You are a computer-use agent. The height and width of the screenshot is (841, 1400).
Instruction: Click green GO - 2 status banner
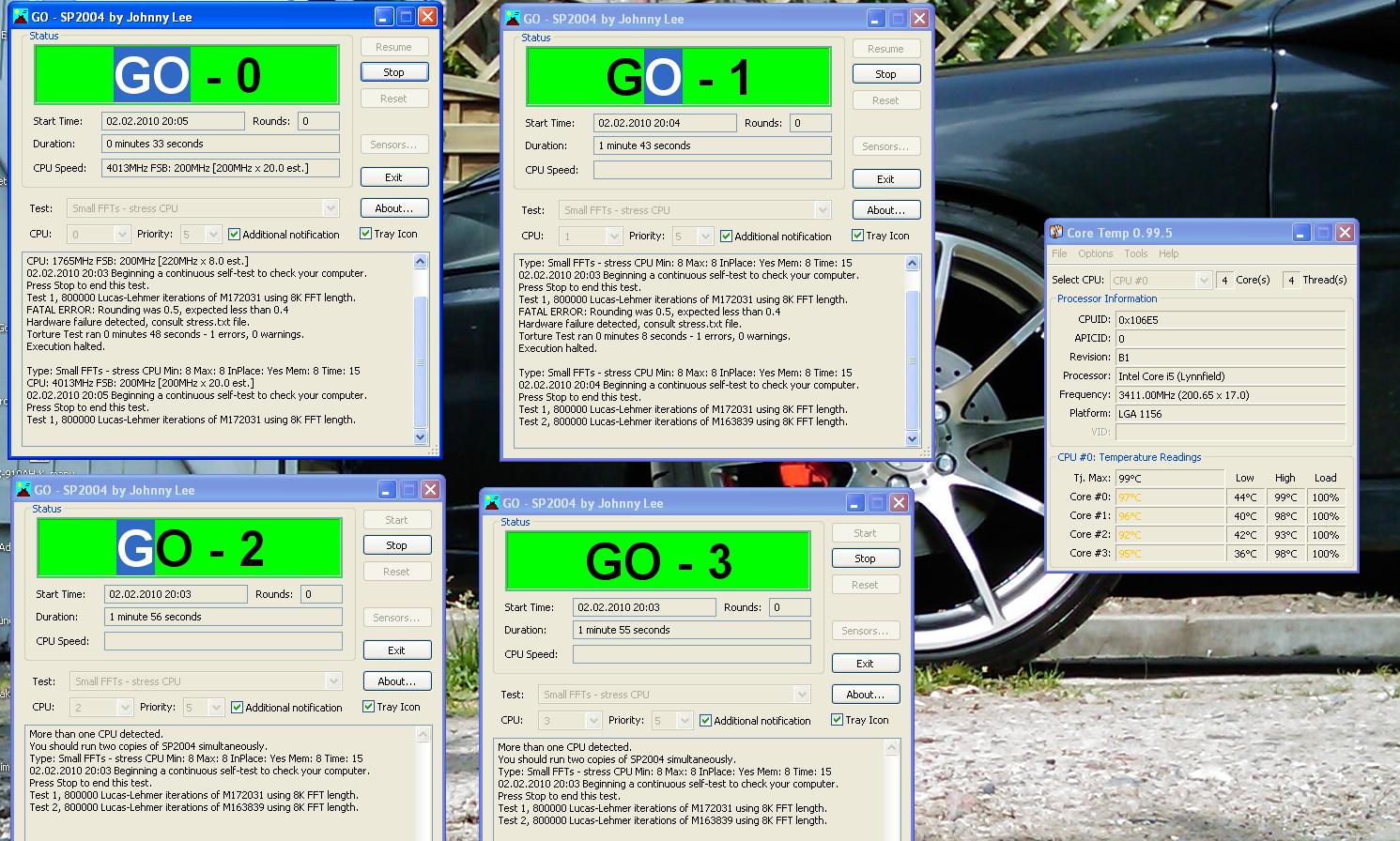point(190,548)
